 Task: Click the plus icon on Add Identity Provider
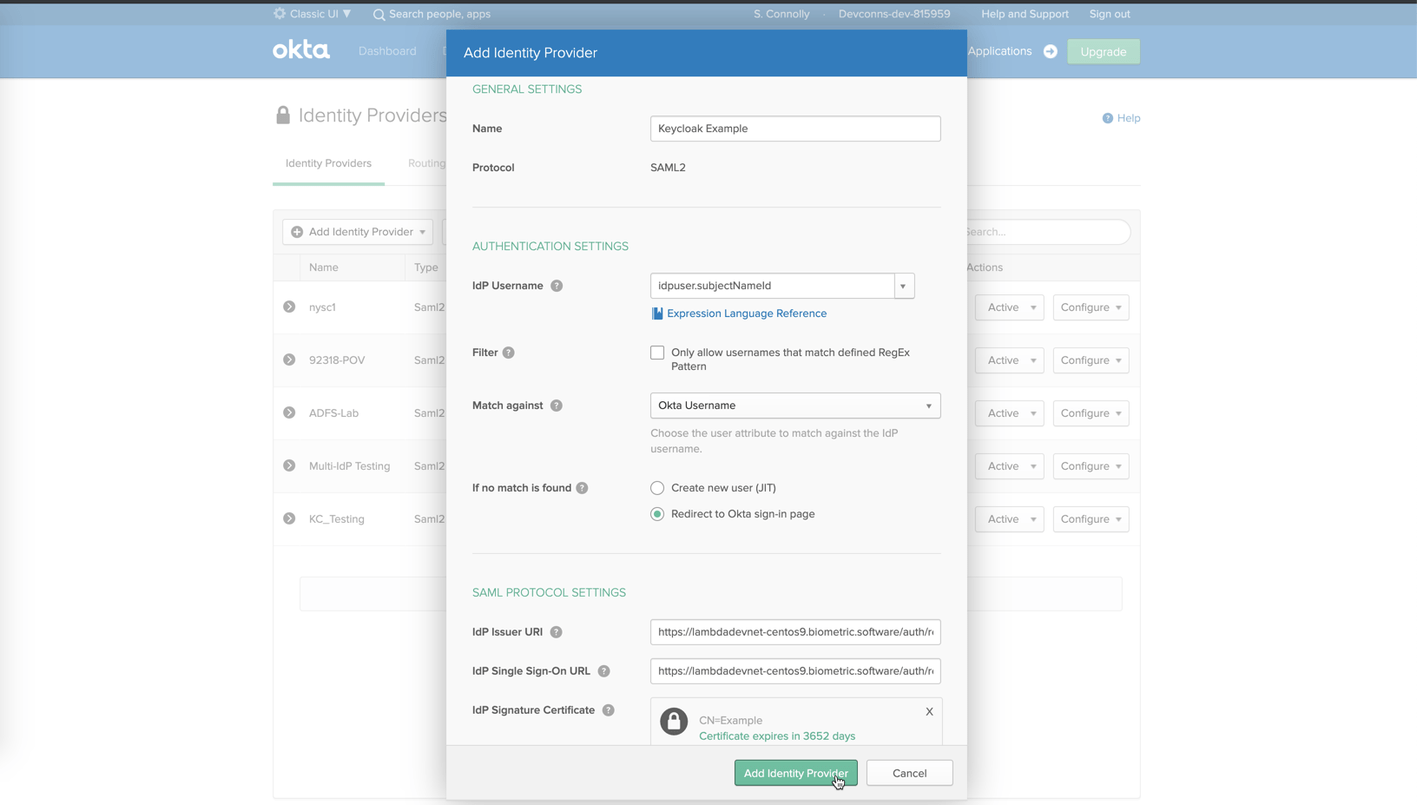pyautogui.click(x=298, y=231)
